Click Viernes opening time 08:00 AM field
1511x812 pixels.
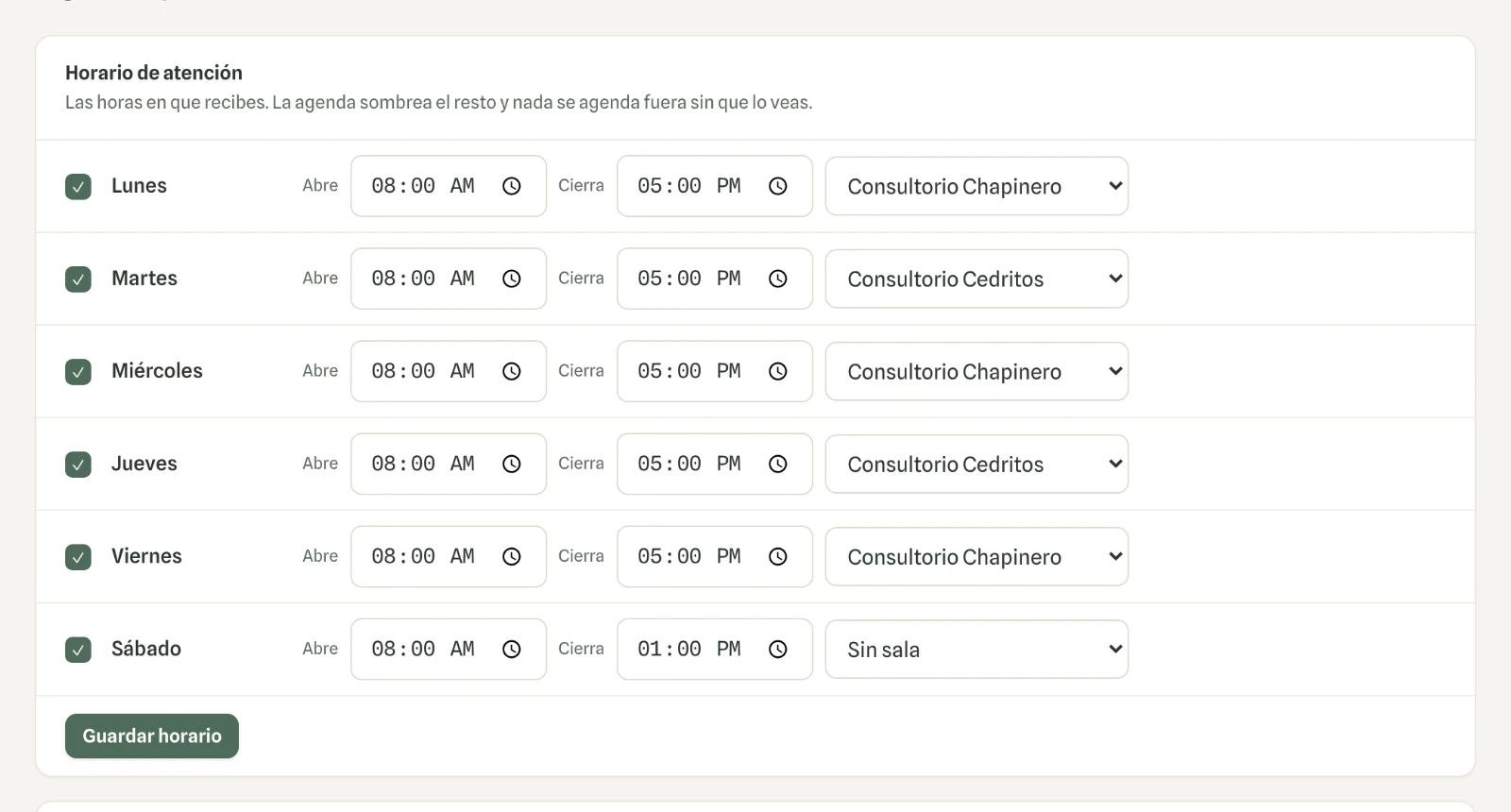(x=449, y=556)
